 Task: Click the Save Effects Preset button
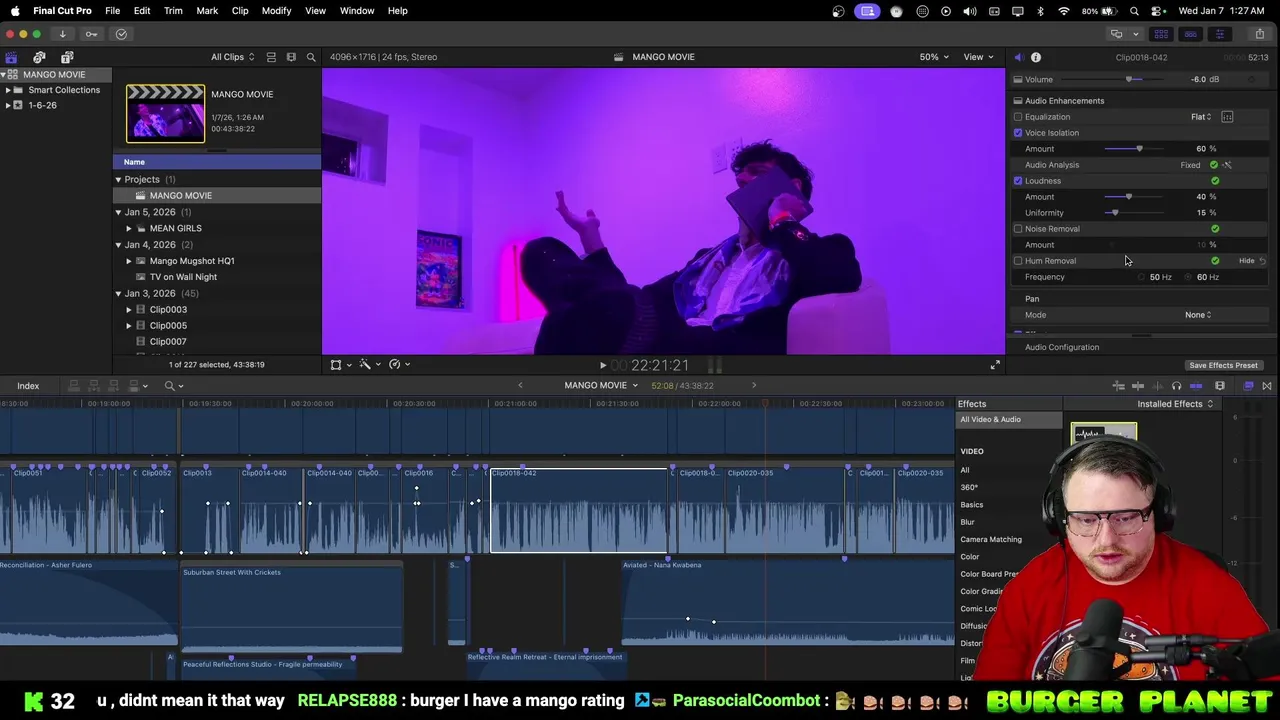(x=1223, y=366)
